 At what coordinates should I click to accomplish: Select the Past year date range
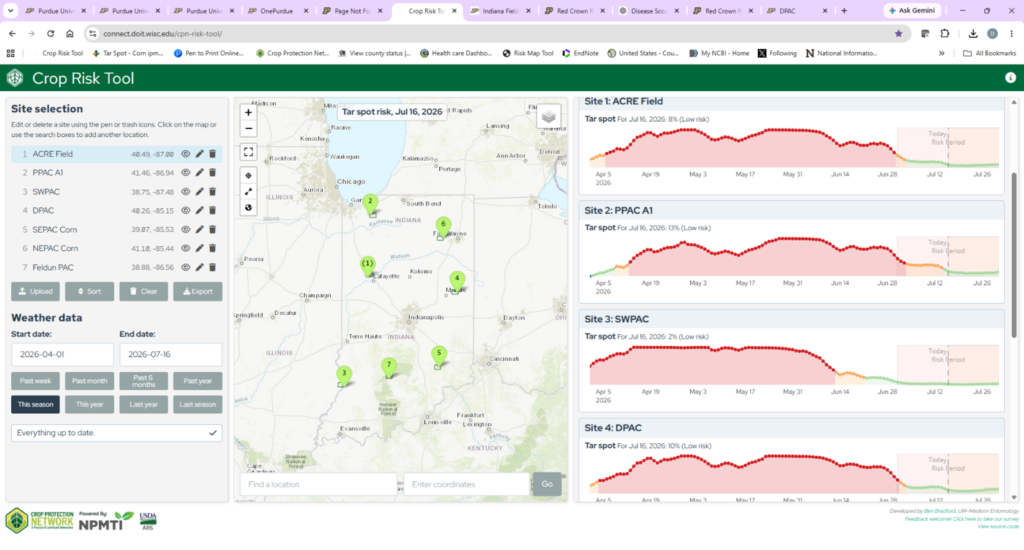click(x=198, y=381)
